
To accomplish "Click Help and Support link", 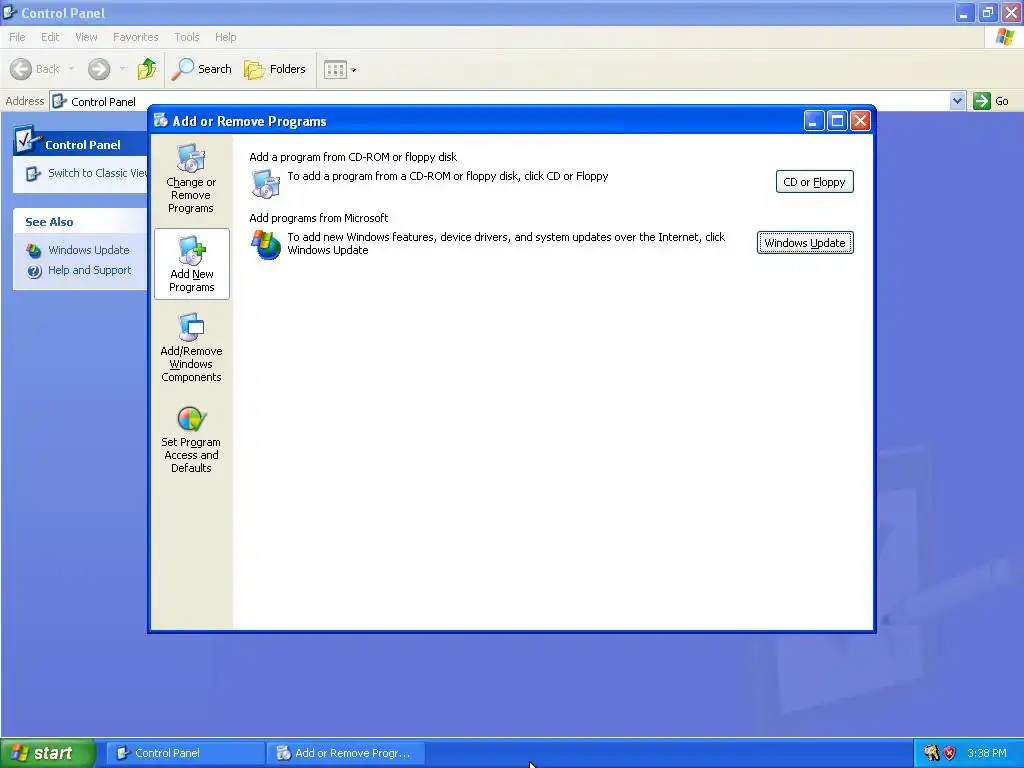I will pyautogui.click(x=89, y=270).
